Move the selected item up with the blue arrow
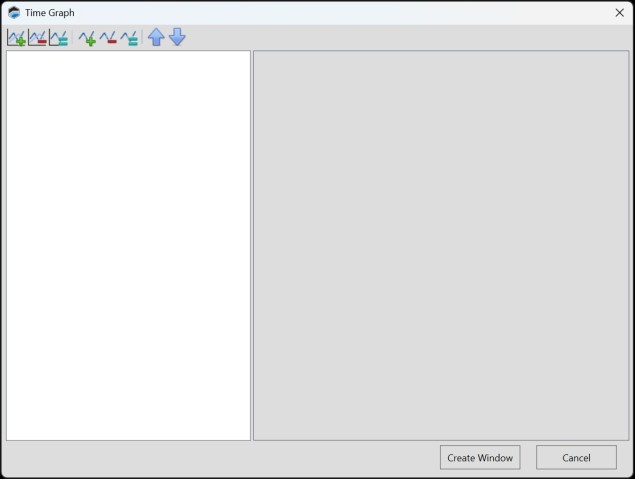Screen dimensions: 635x479 click(x=156, y=38)
